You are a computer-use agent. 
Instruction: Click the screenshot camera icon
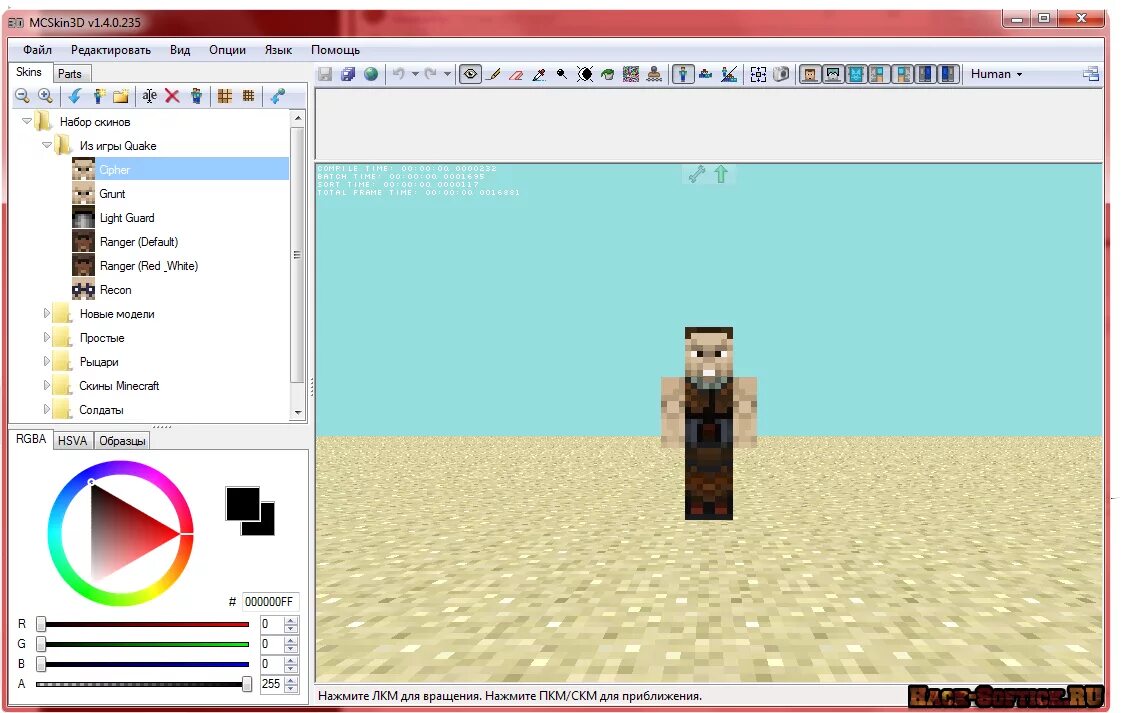click(x=781, y=74)
